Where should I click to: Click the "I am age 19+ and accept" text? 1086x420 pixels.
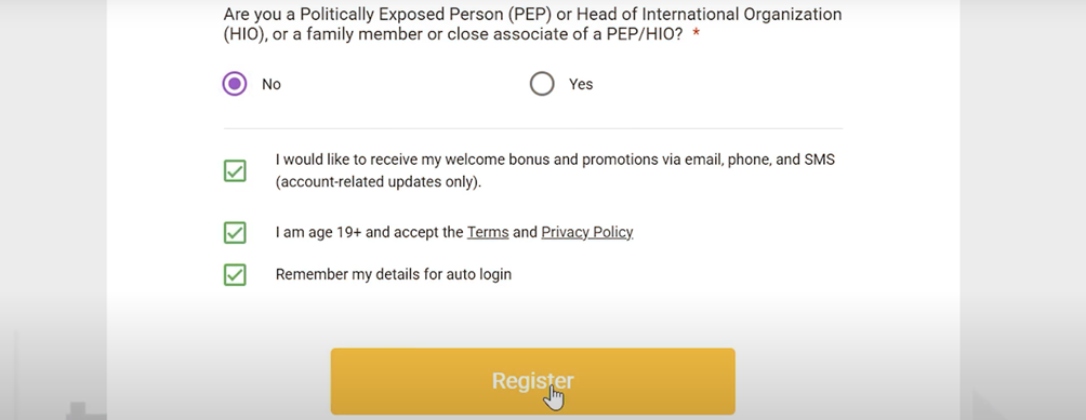(369, 232)
